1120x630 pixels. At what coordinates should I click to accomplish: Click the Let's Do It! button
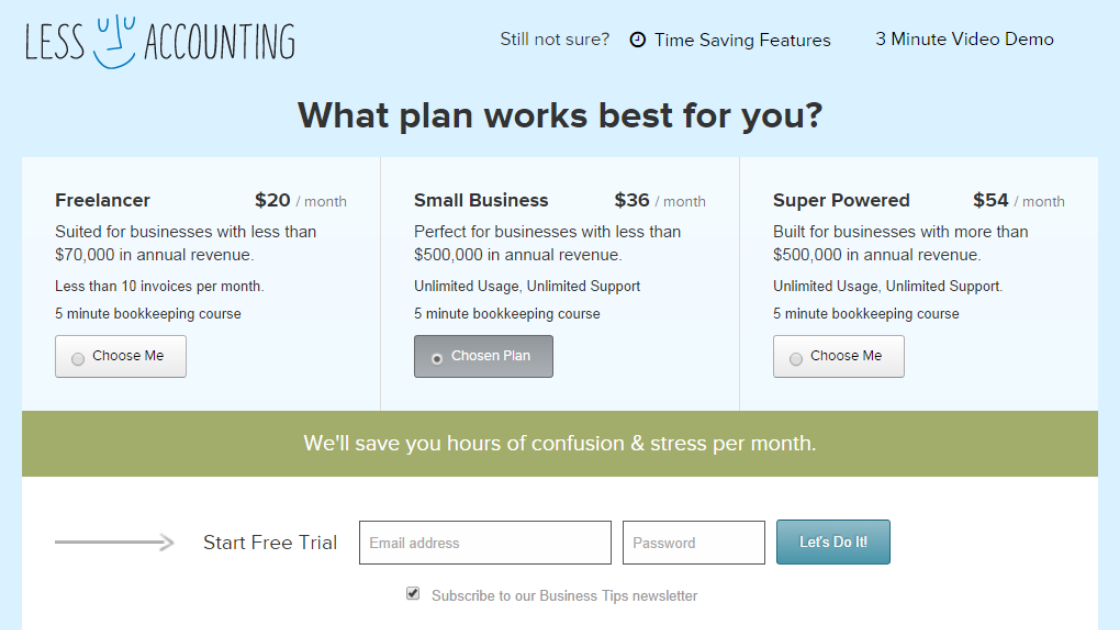pyautogui.click(x=833, y=542)
